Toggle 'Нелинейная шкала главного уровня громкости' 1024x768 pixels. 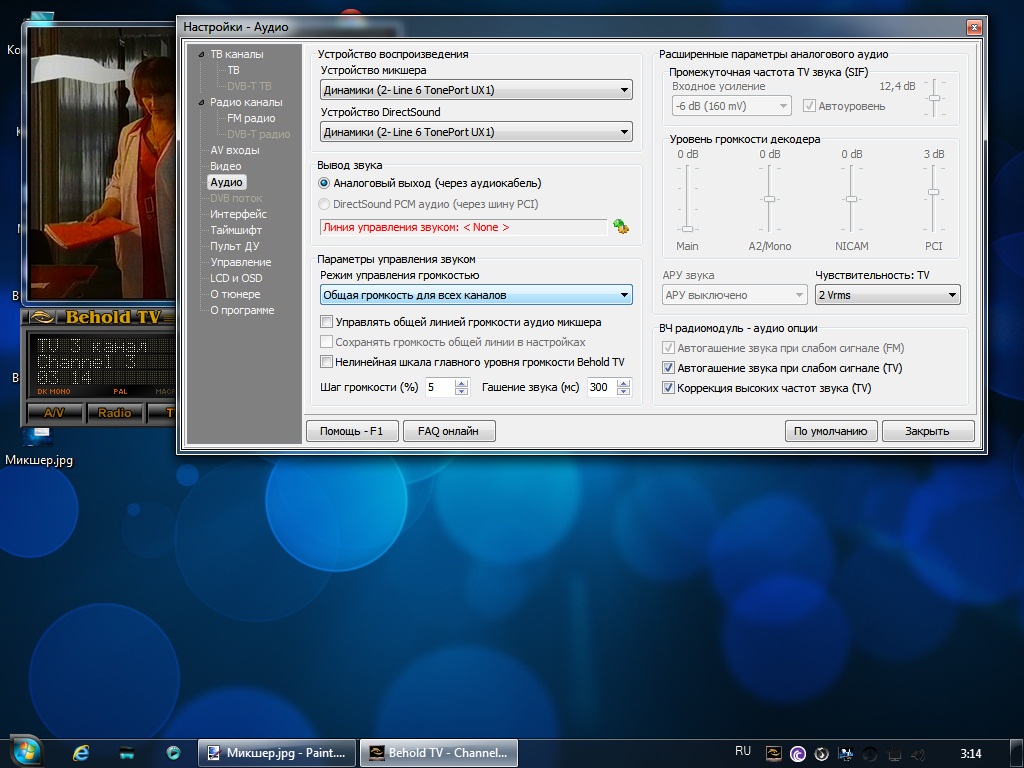pos(326,362)
